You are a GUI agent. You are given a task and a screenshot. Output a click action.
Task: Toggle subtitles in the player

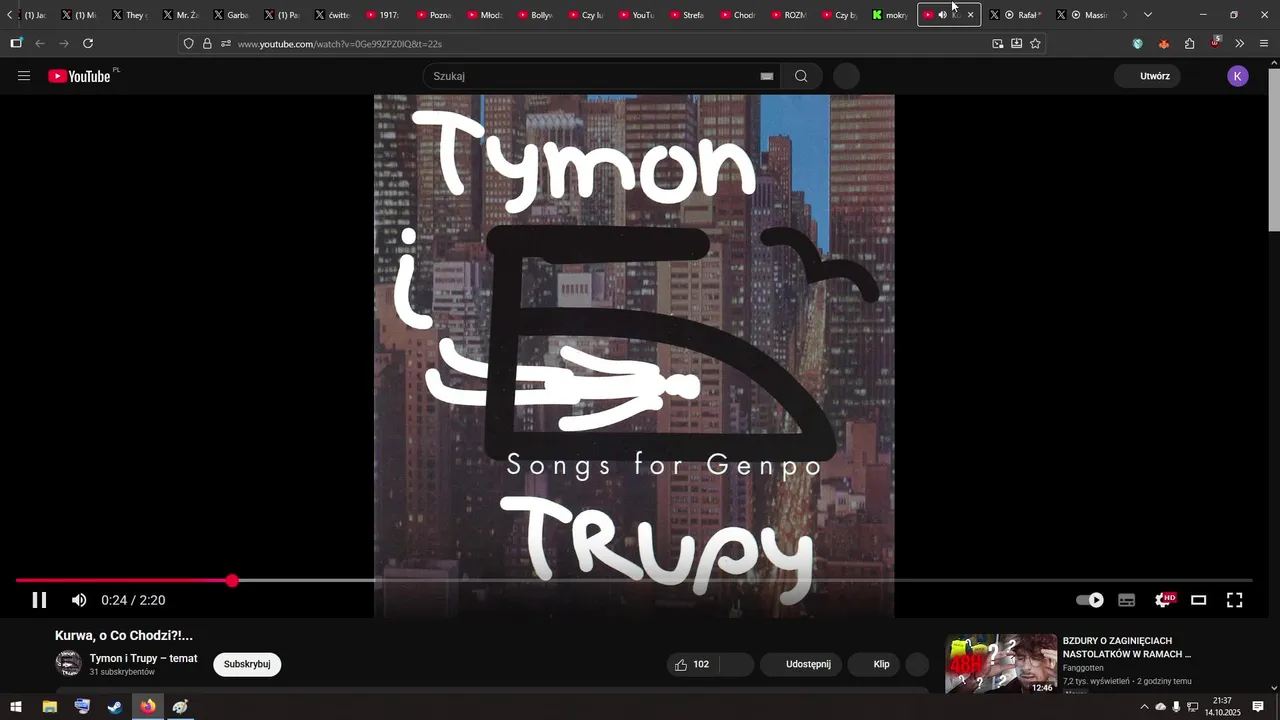click(x=1127, y=600)
